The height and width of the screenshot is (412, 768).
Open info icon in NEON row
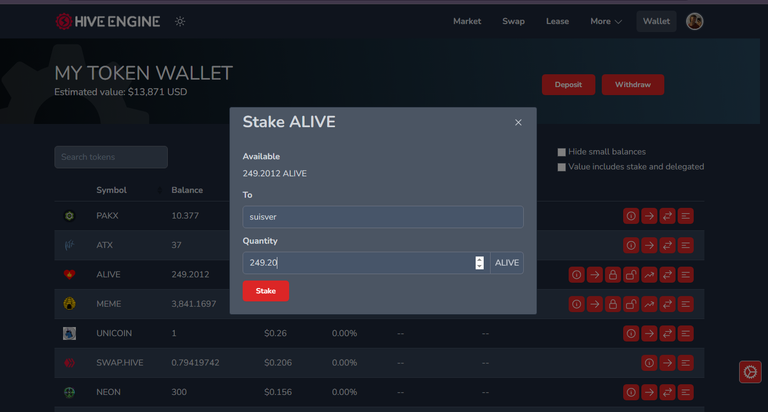tap(631, 392)
